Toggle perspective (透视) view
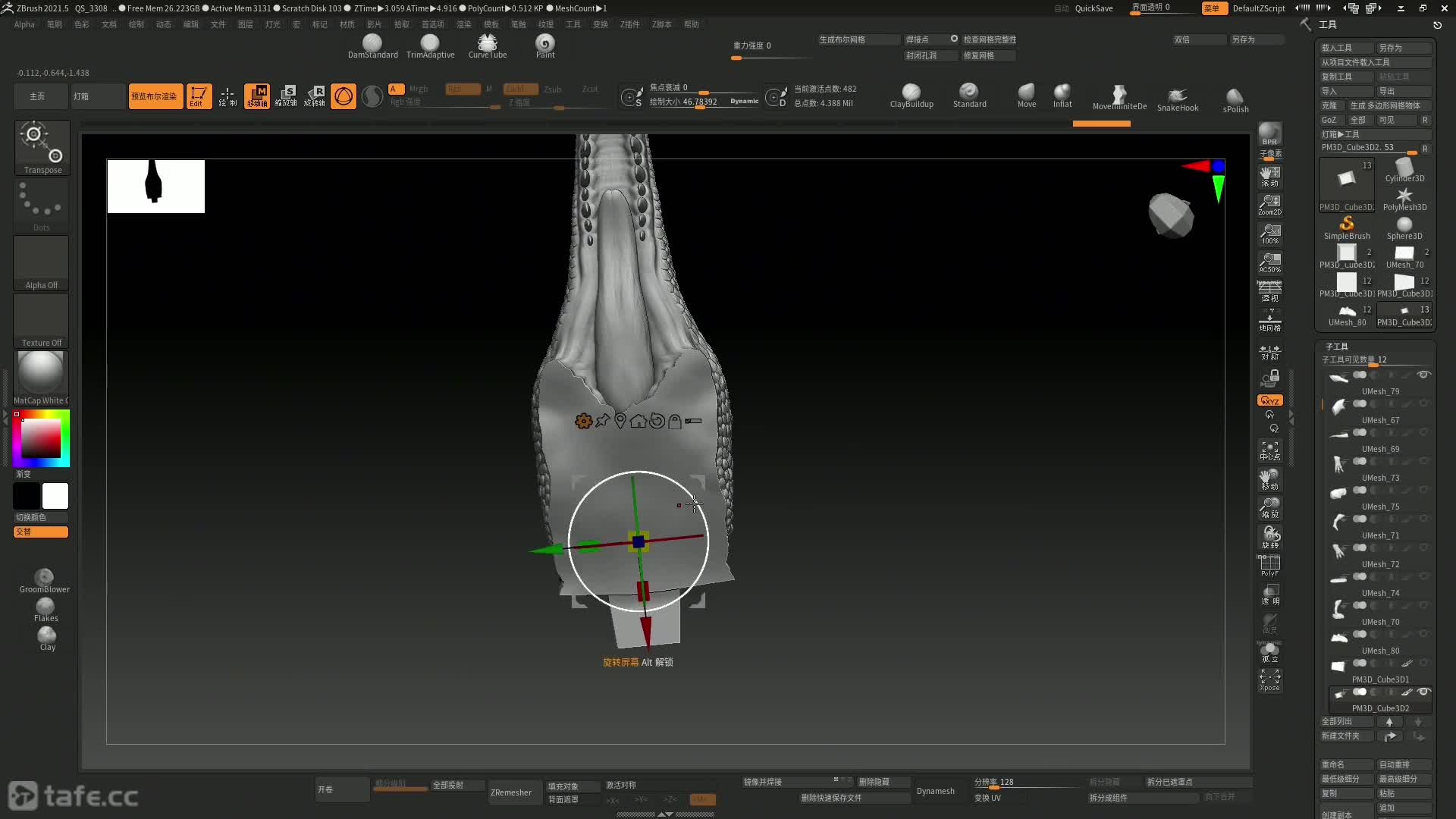Screen dimensions: 1456x819 click(x=1269, y=291)
